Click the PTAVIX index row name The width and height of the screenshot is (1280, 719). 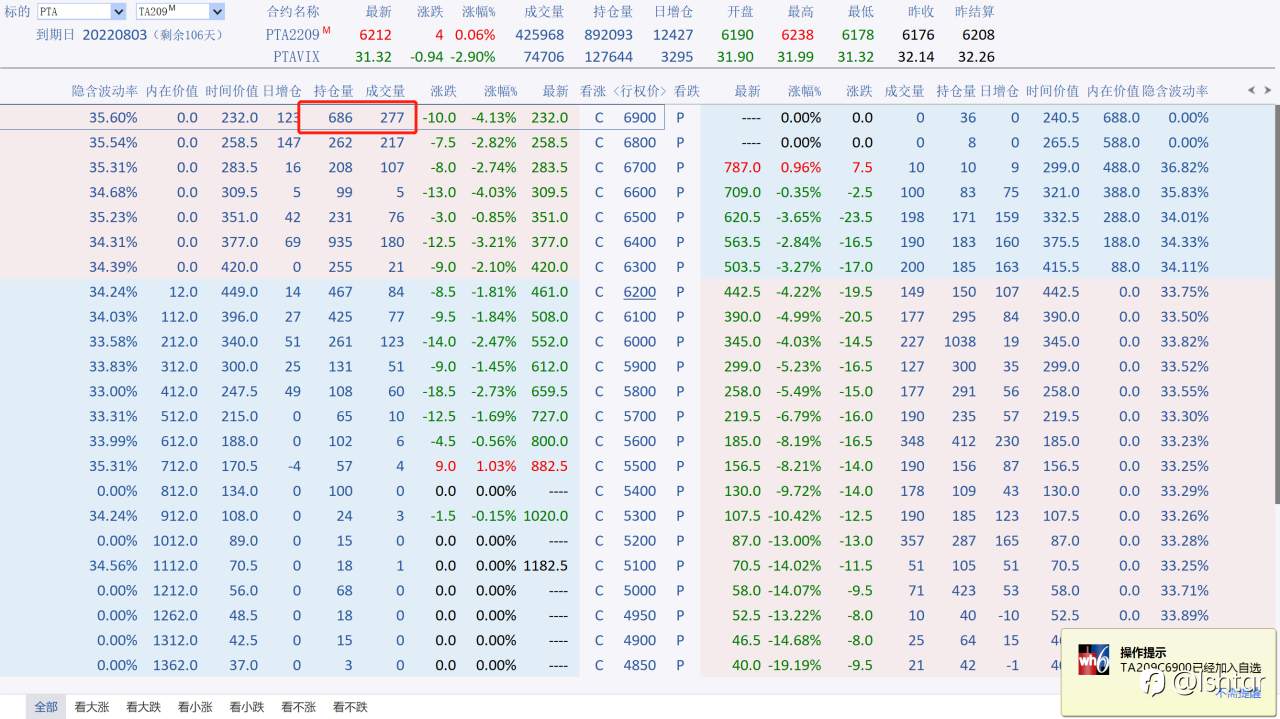[x=296, y=57]
